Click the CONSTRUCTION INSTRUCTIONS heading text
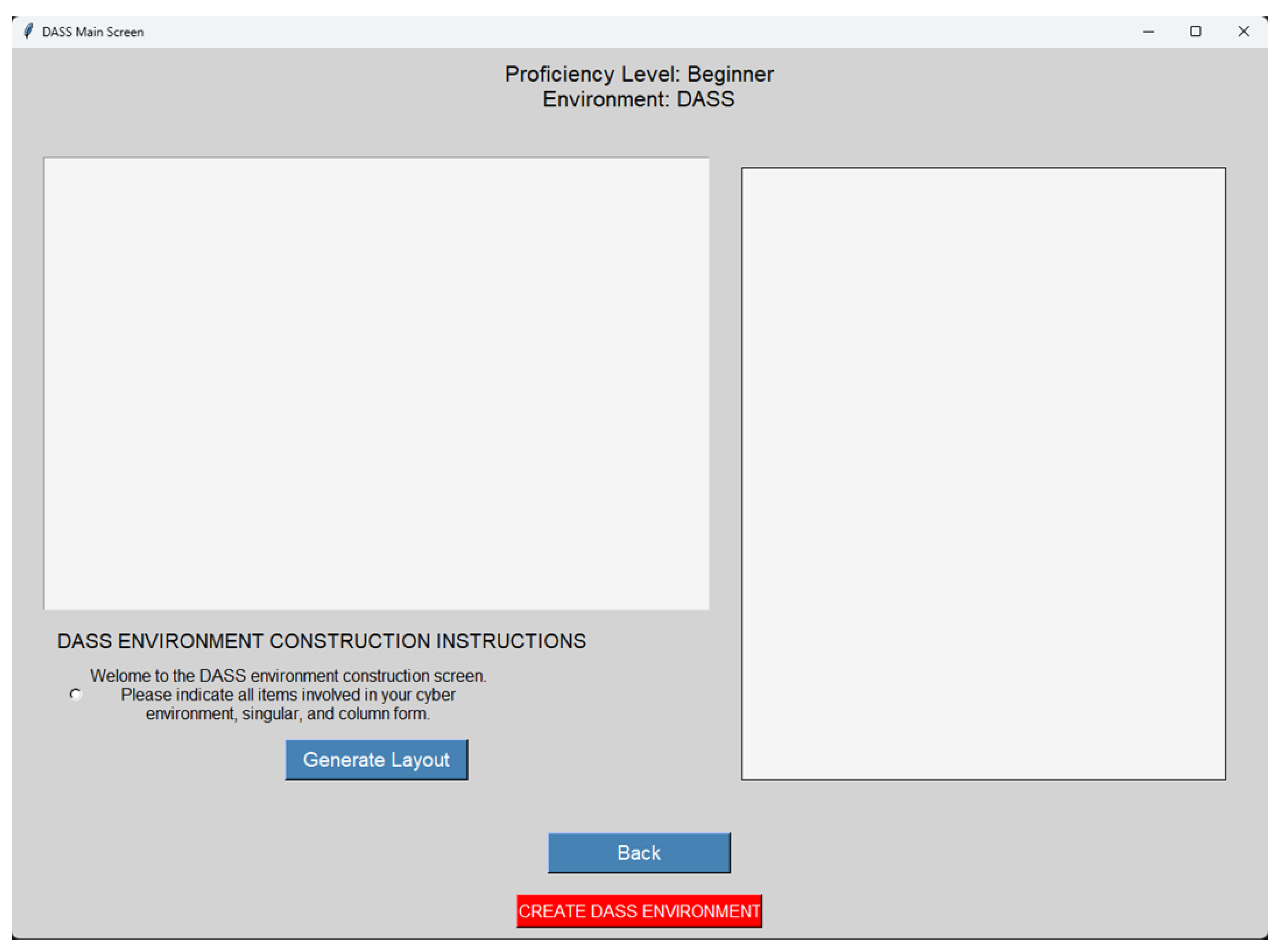The height and width of the screenshot is (952, 1283). 321,641
